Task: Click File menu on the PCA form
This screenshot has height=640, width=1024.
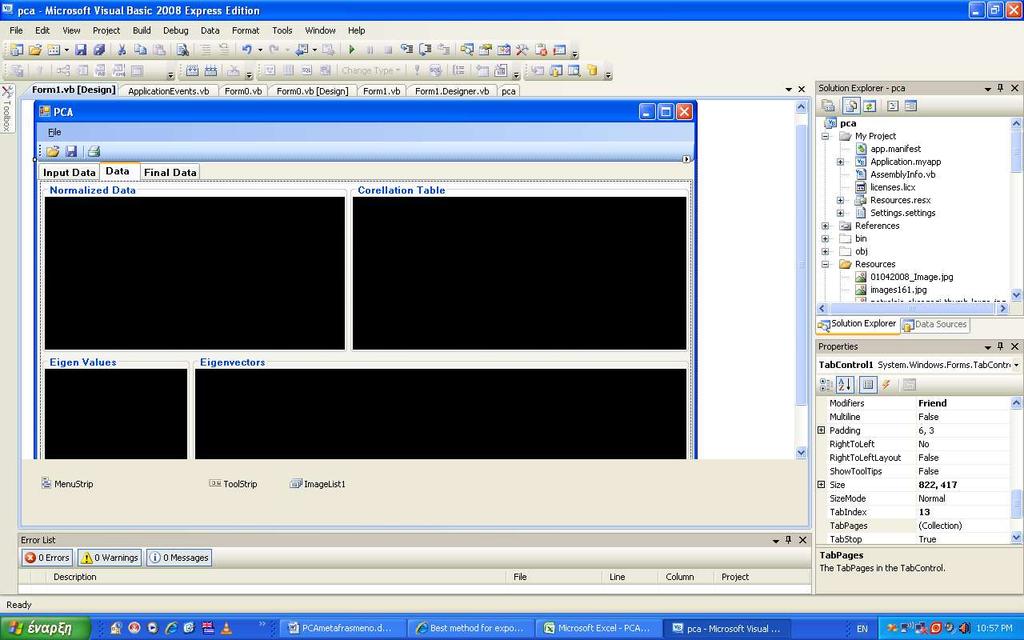Action: coord(55,133)
